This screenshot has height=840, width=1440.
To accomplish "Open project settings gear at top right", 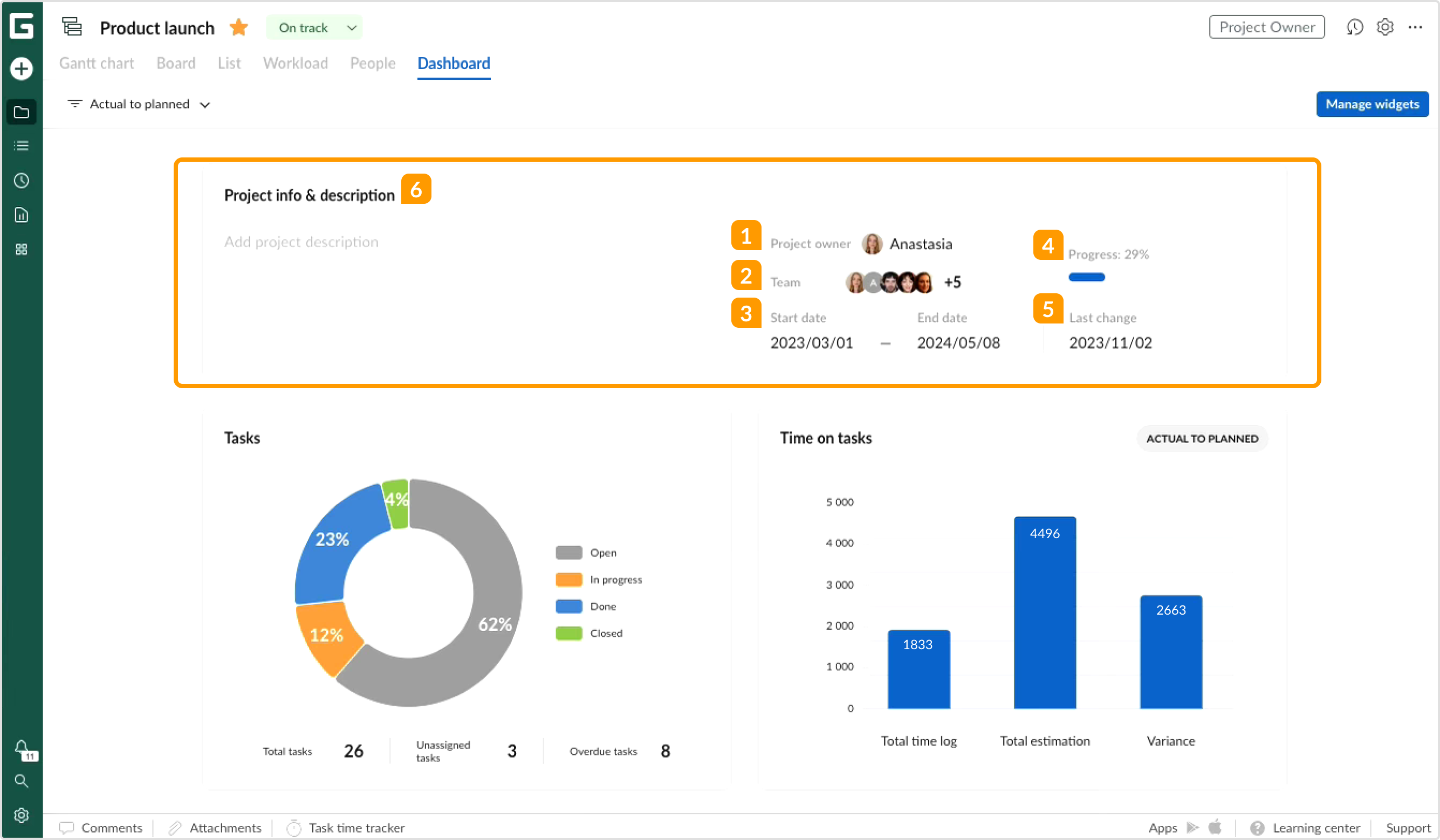I will point(1385,27).
